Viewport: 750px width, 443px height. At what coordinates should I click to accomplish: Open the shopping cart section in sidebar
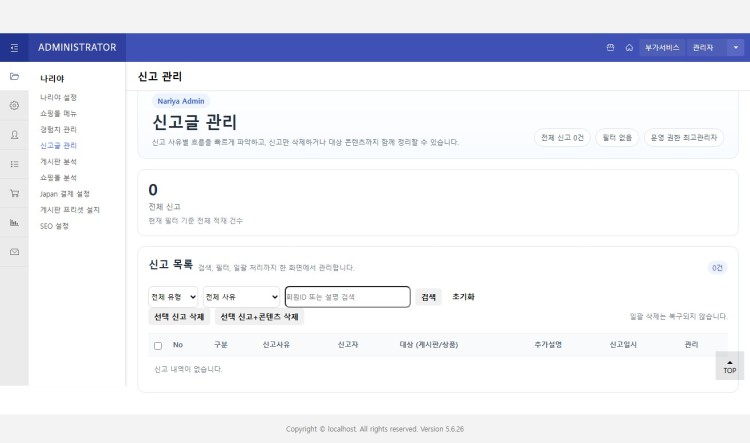pyautogui.click(x=14, y=193)
